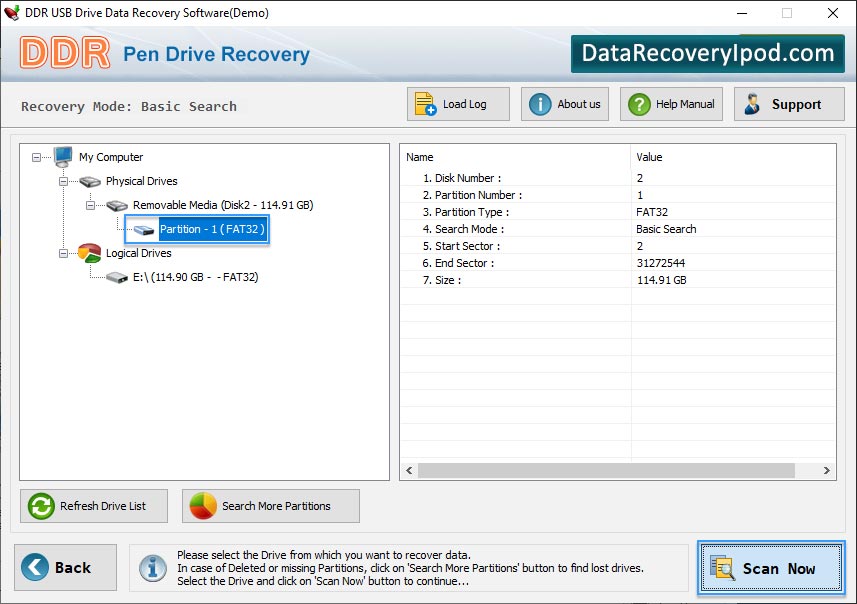Collapse the My Computer tree node
857x604 pixels.
(x=36, y=157)
